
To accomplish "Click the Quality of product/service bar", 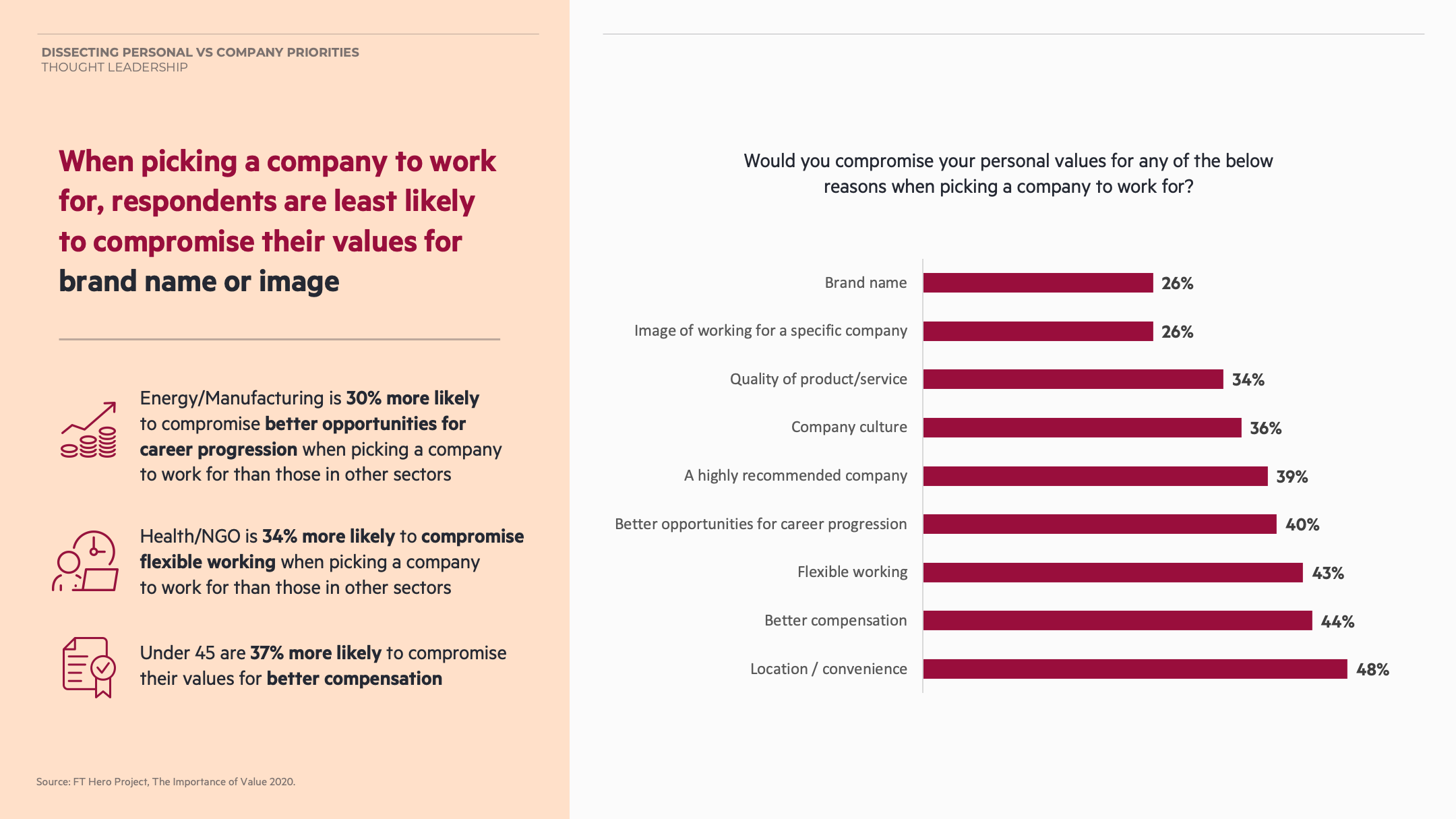I will pyautogui.click(x=1072, y=380).
